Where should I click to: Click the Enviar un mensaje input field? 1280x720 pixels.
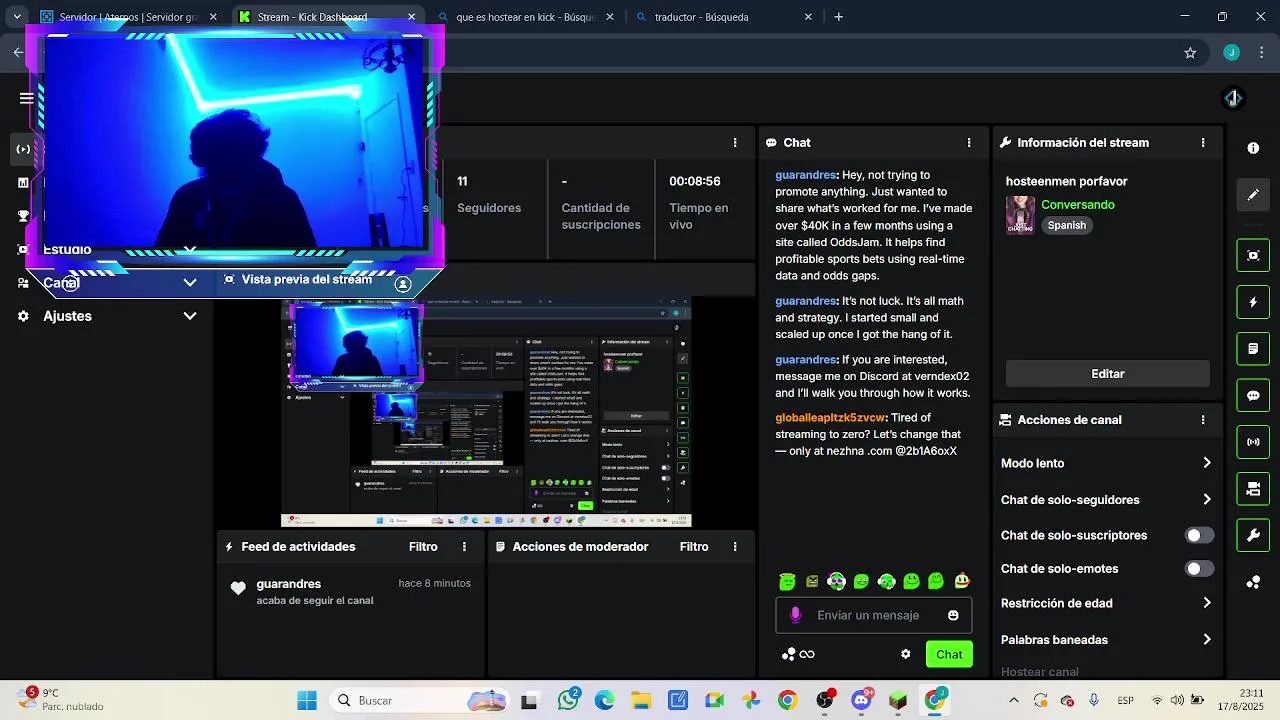click(x=874, y=615)
